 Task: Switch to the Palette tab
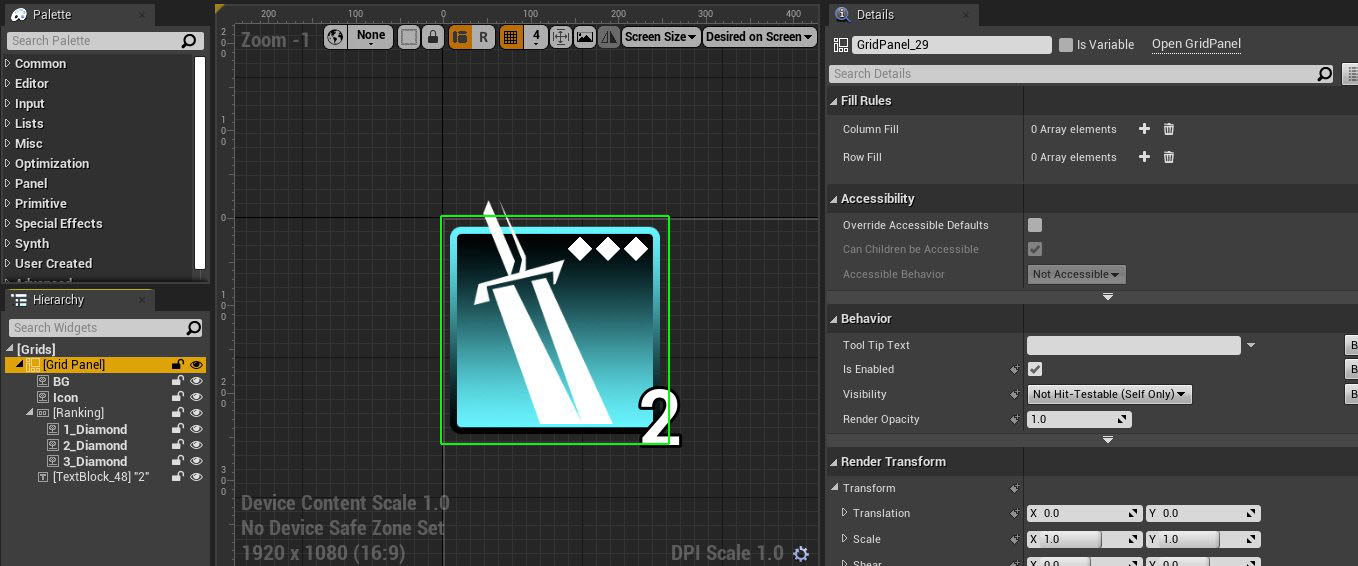coord(52,15)
